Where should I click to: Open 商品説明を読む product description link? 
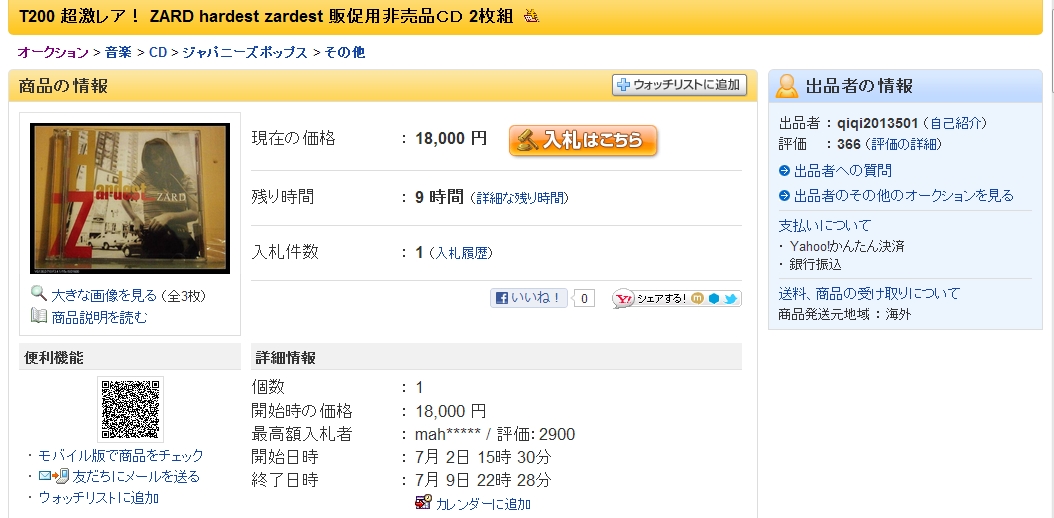pyautogui.click(x=99, y=317)
